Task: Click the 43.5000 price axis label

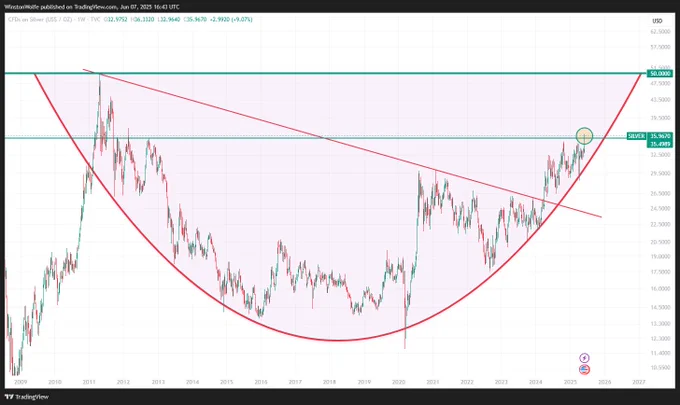Action: [660, 100]
